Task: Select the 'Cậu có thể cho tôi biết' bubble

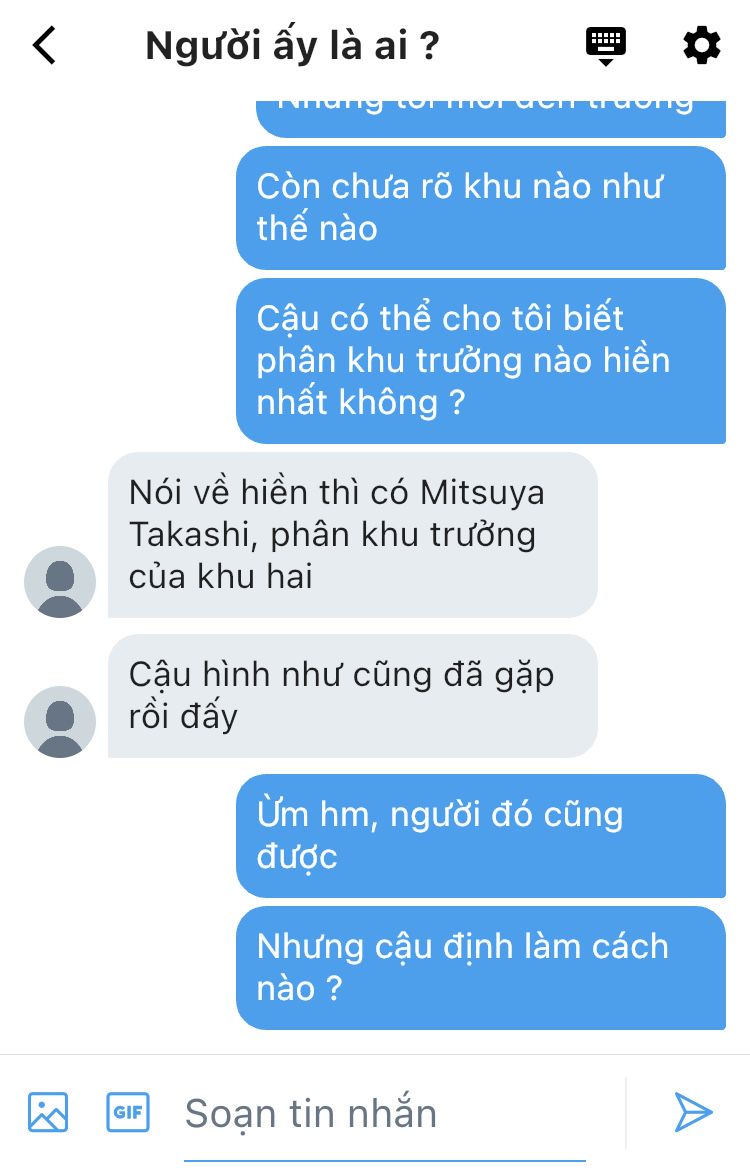Action: (481, 361)
